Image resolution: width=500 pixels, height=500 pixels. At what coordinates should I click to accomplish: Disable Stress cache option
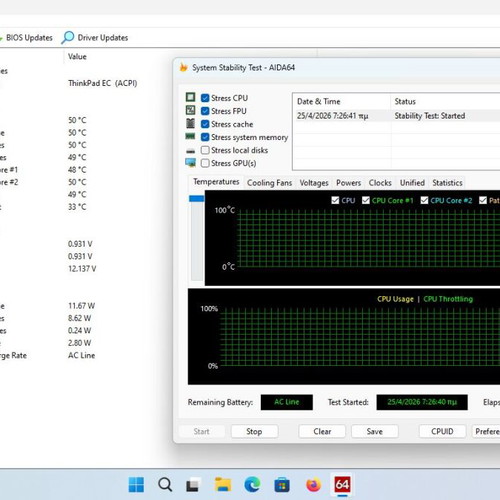205,124
